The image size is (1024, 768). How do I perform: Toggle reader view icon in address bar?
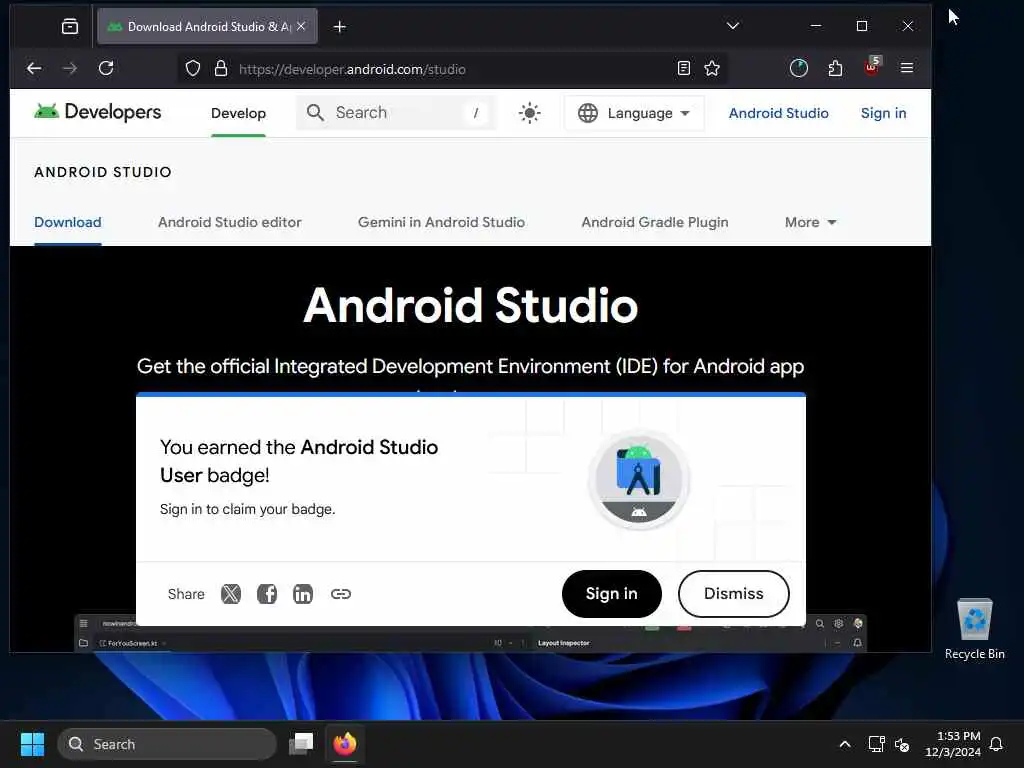point(684,69)
